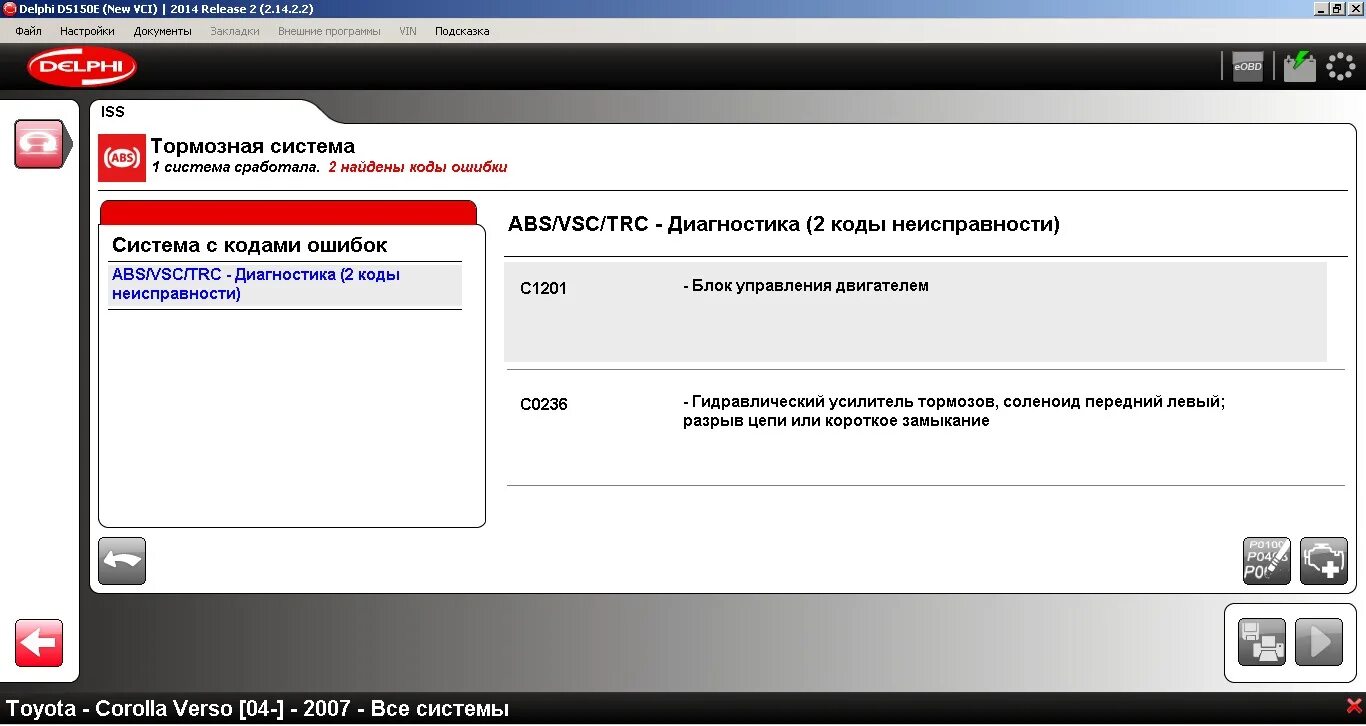This screenshot has height=726, width=1366.
Task: Click the '1 система сработала.' status text
Action: pos(236,167)
